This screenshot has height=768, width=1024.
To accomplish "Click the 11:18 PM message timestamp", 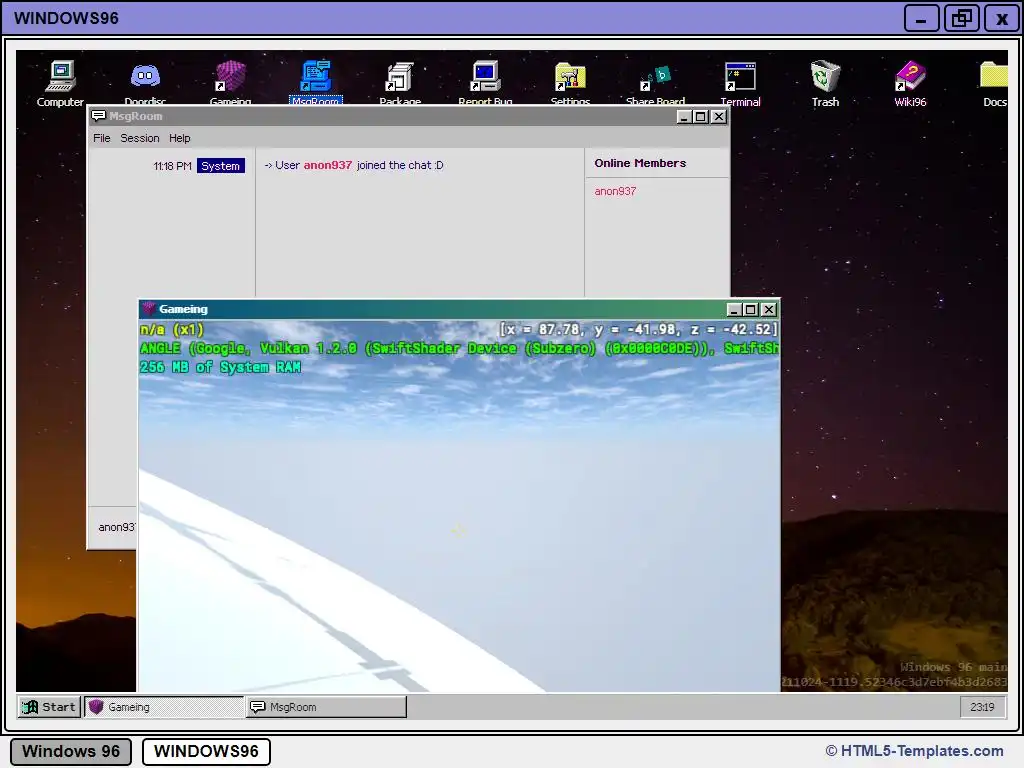I will coord(172,166).
